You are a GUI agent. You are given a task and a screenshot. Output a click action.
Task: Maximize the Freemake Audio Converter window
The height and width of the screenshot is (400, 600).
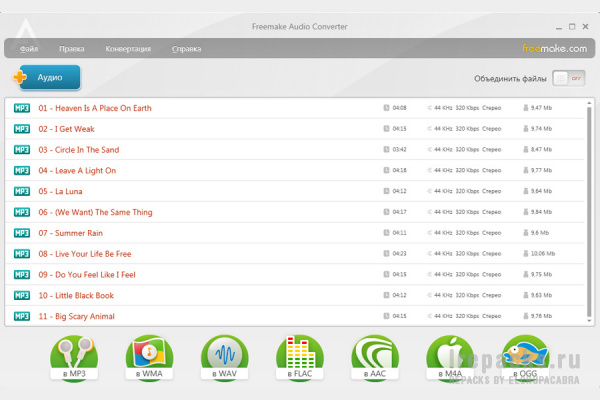click(572, 26)
